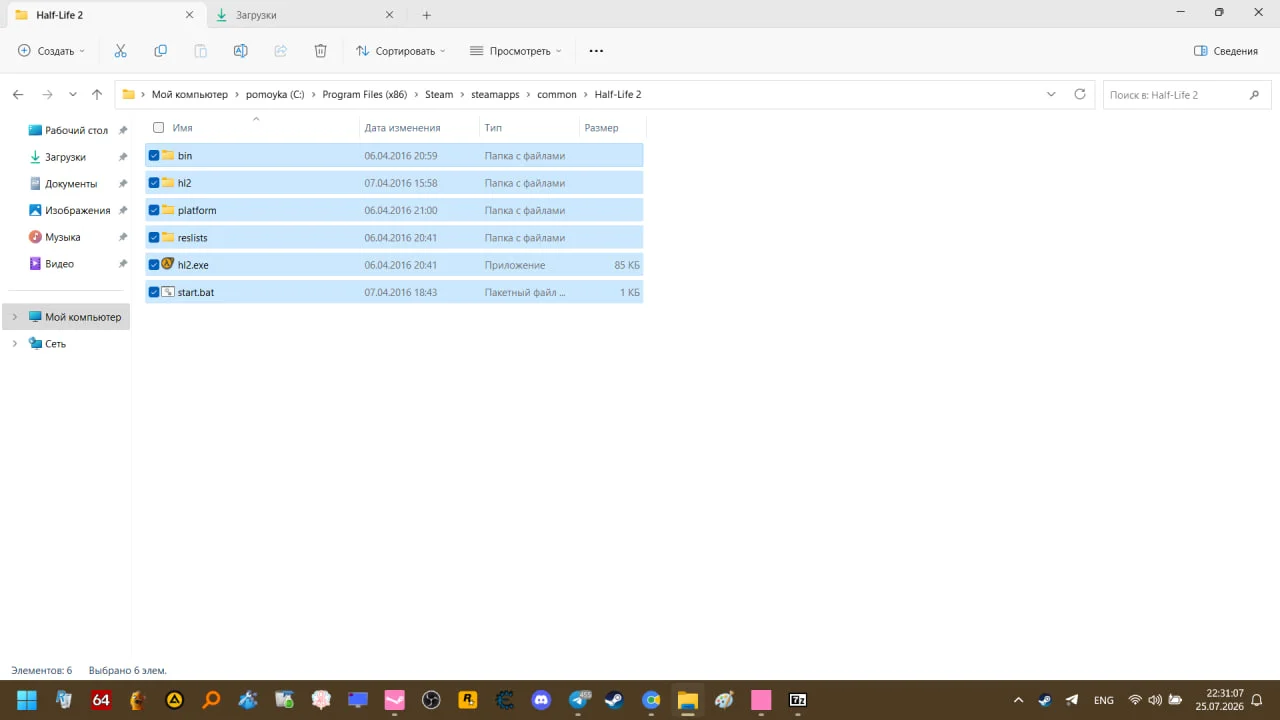Screen dimensions: 1280x720
Task: Open the Просмотреть dropdown
Action: click(516, 51)
